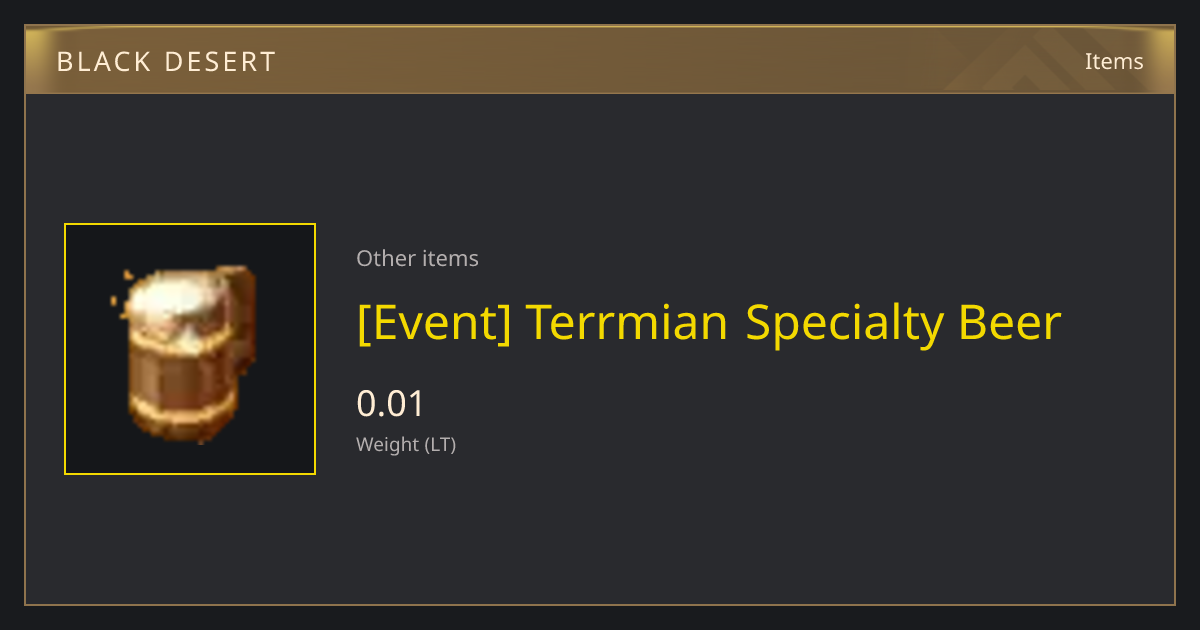Open the BLACK DESERT header title
The width and height of the screenshot is (1200, 630).
(166, 62)
